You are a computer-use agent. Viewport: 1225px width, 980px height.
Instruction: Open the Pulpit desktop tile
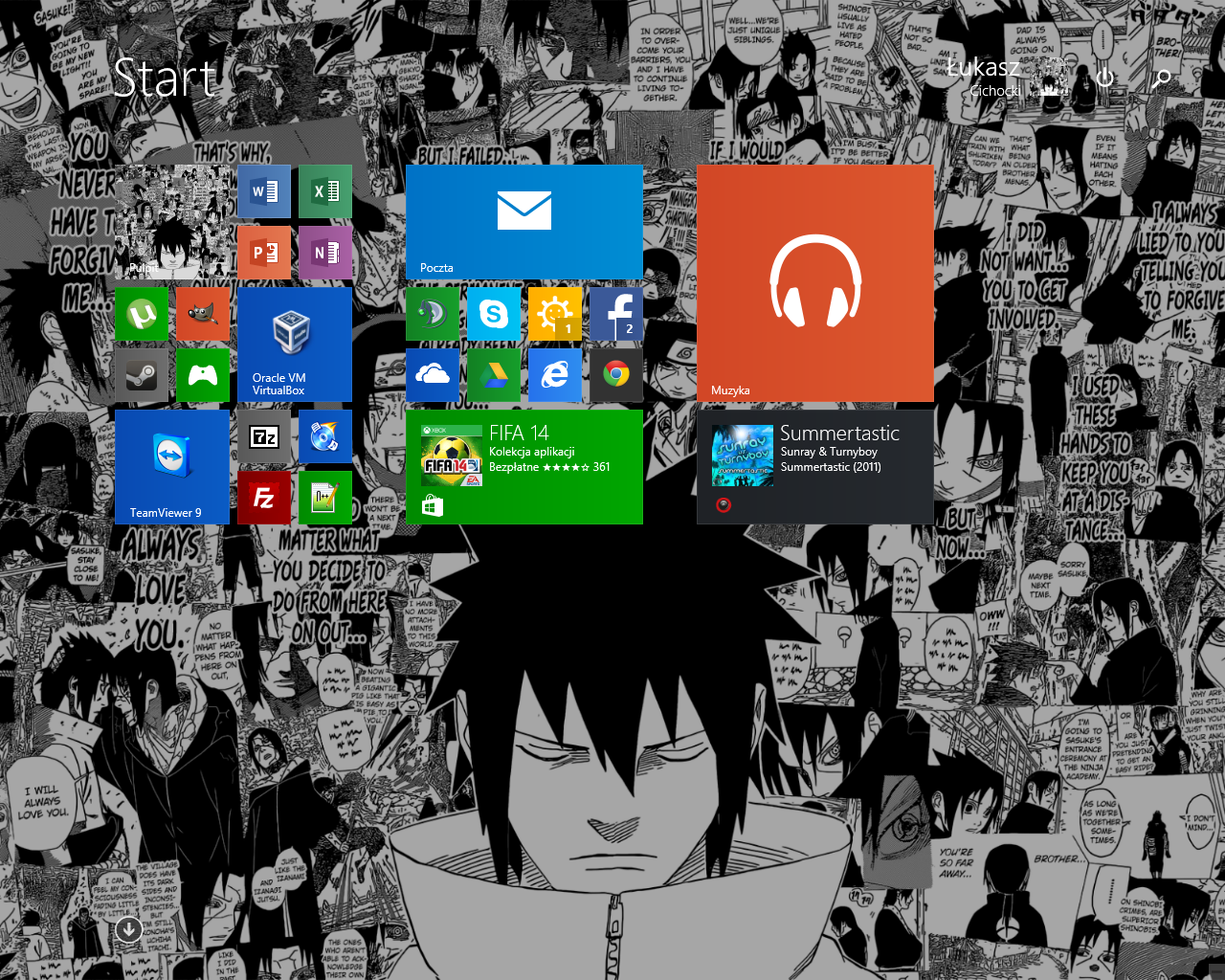coord(172,222)
